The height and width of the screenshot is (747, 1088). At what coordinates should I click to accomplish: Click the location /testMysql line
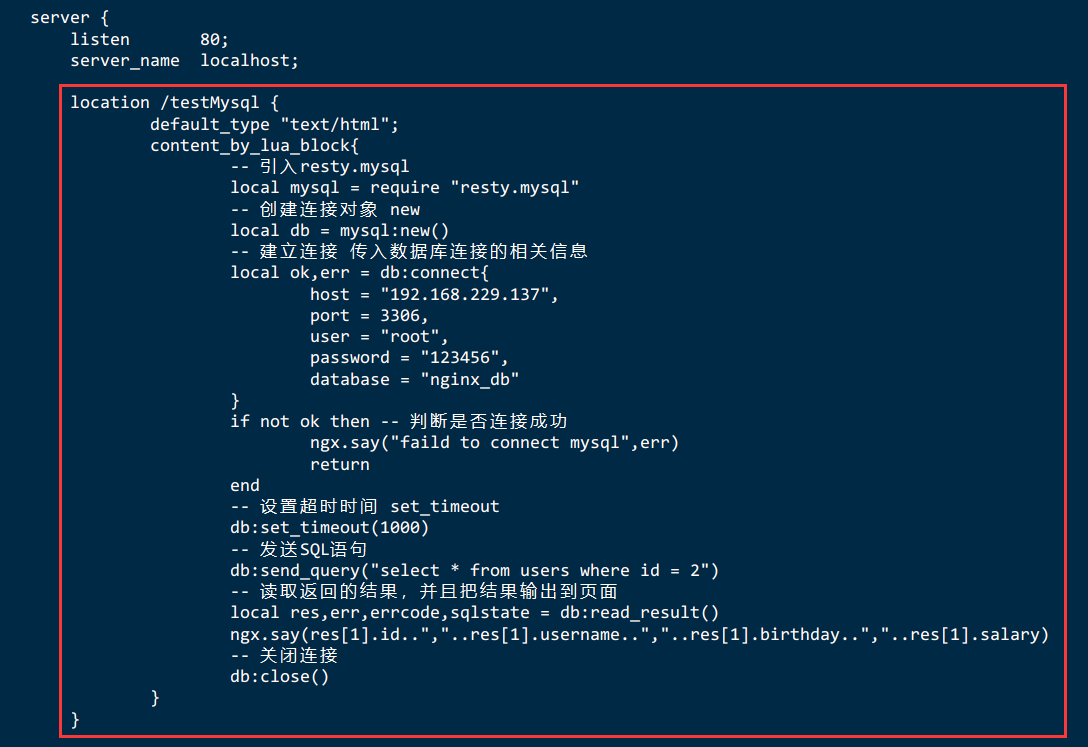coord(174,103)
